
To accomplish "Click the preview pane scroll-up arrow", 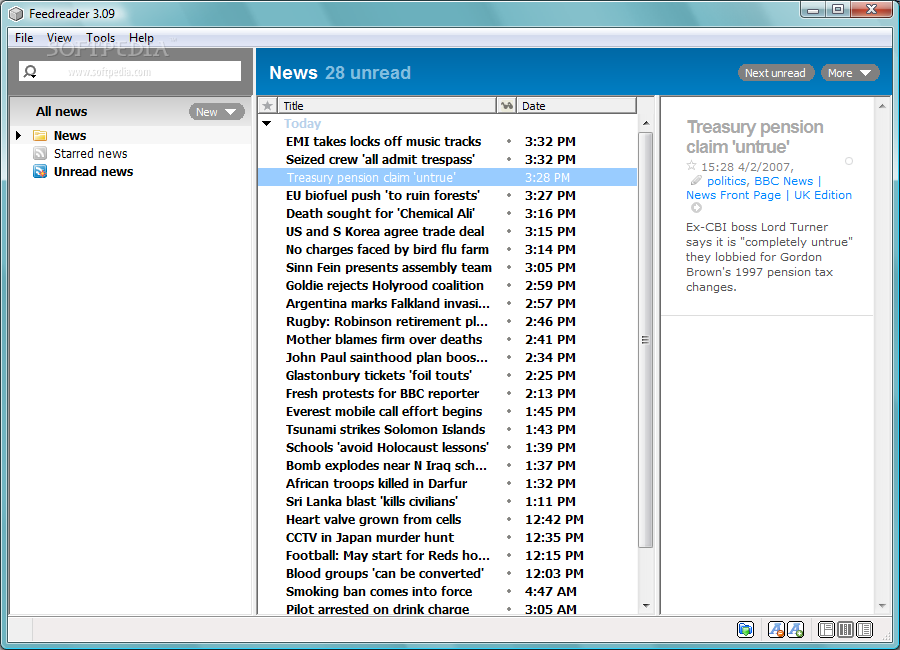I will (882, 106).
